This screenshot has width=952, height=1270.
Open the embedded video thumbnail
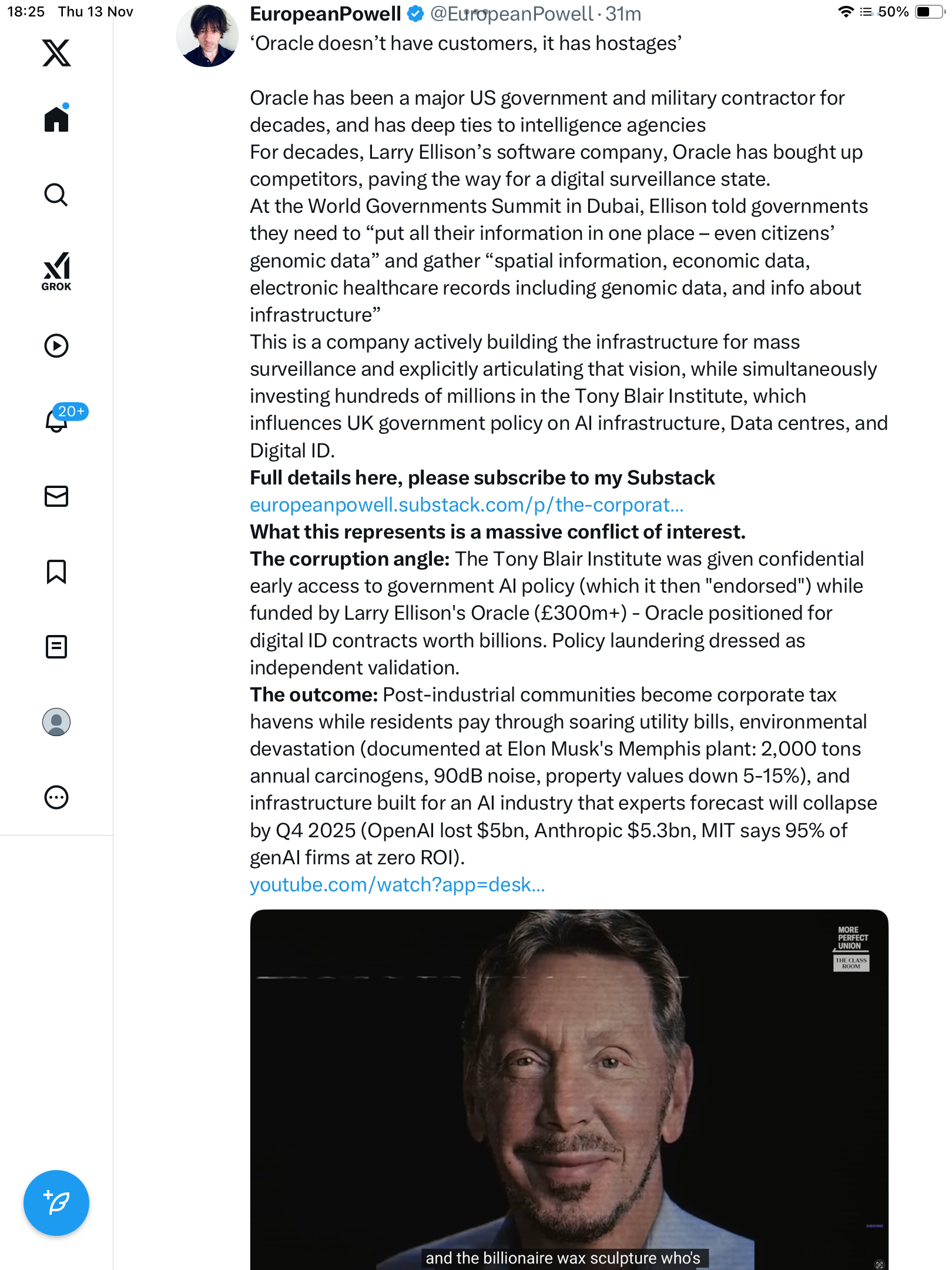click(x=569, y=1089)
